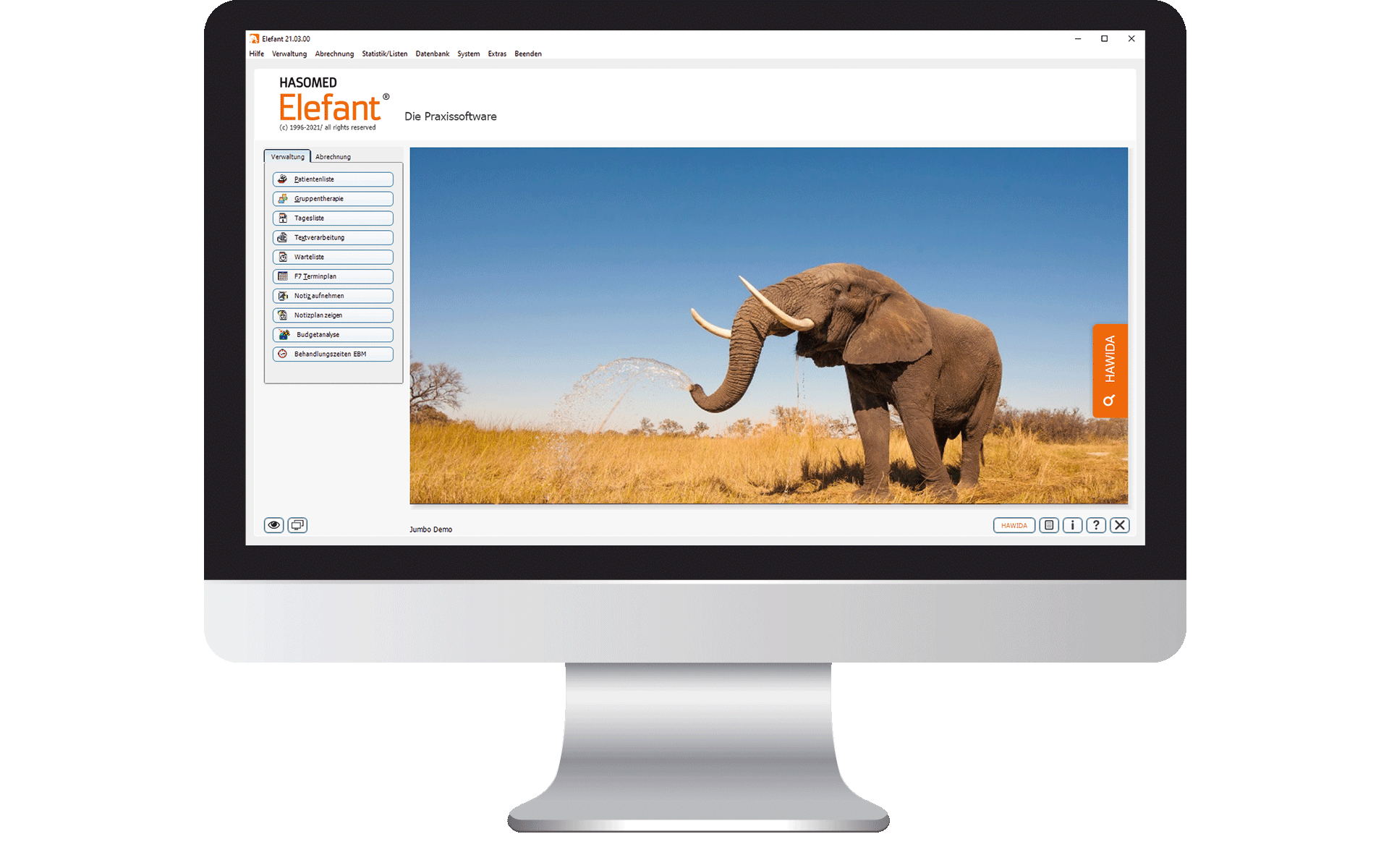
Task: Switch to the Verwaltung tab
Action: (x=287, y=157)
